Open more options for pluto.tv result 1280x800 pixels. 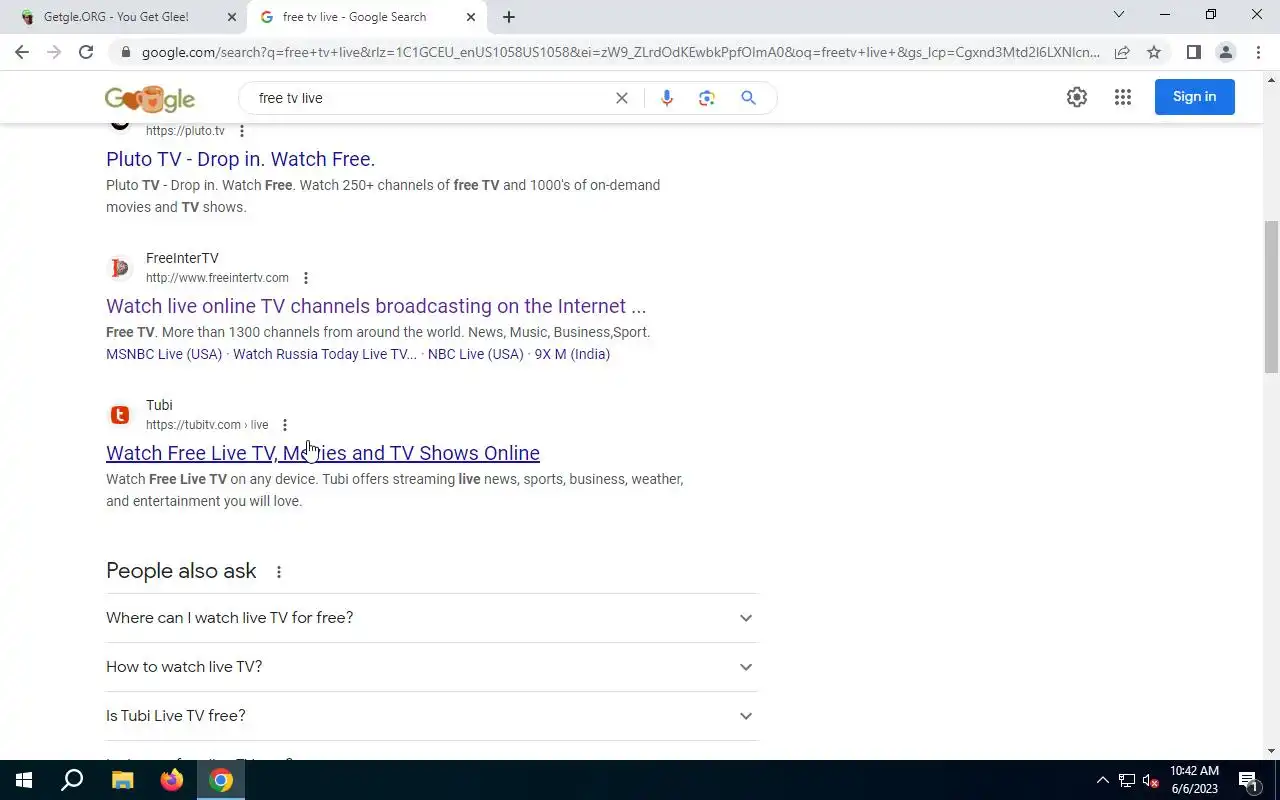241,131
